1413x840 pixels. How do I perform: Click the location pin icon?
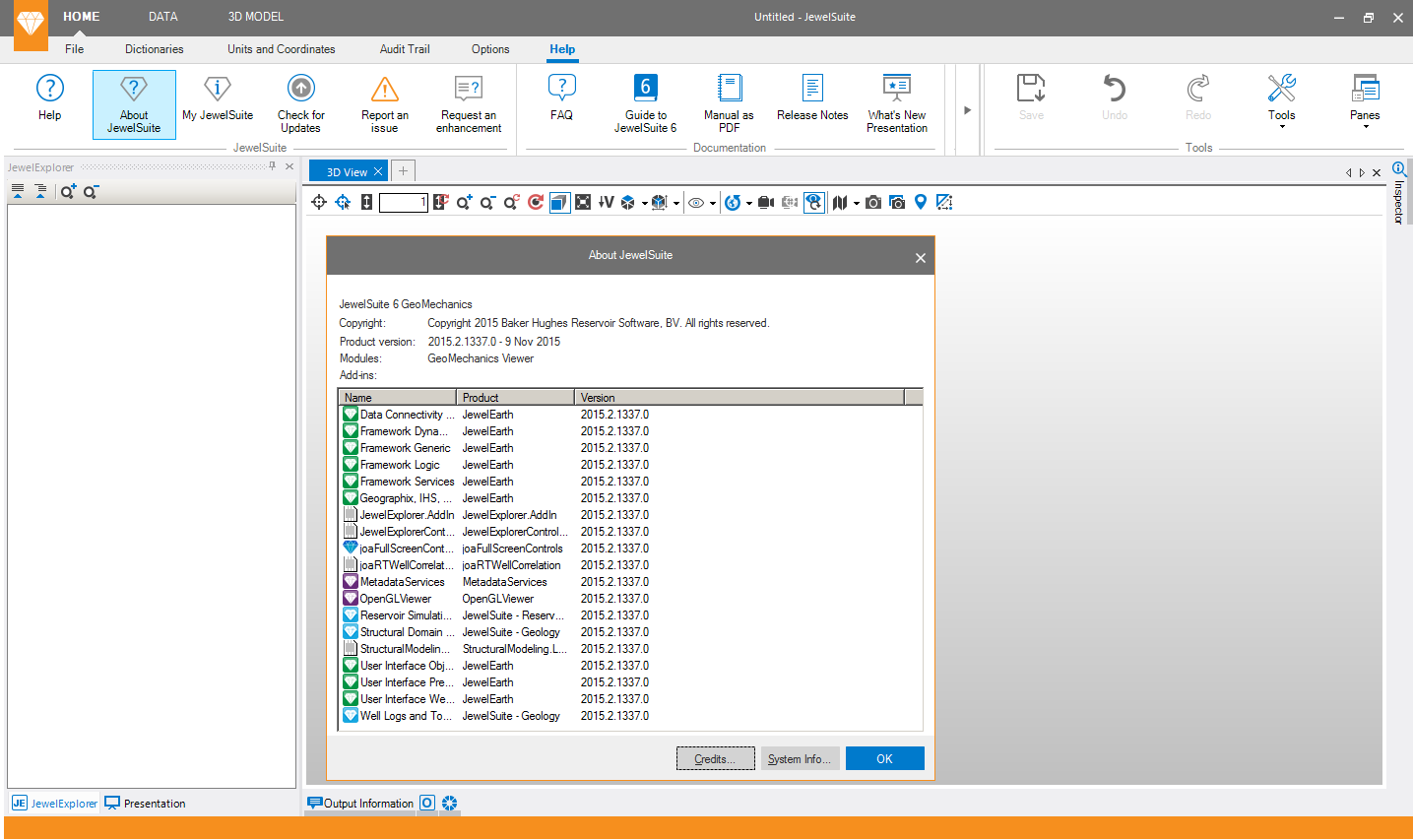tap(921, 202)
